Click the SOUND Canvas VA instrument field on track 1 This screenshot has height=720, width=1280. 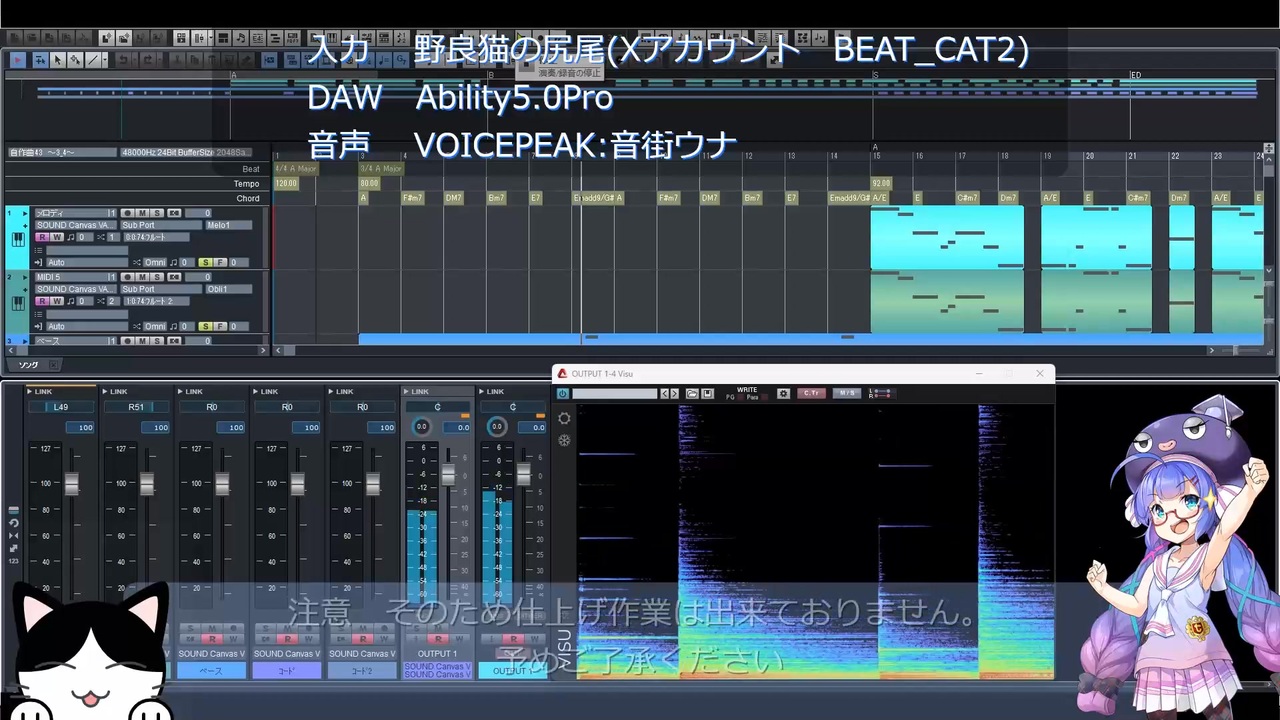[x=75, y=225]
